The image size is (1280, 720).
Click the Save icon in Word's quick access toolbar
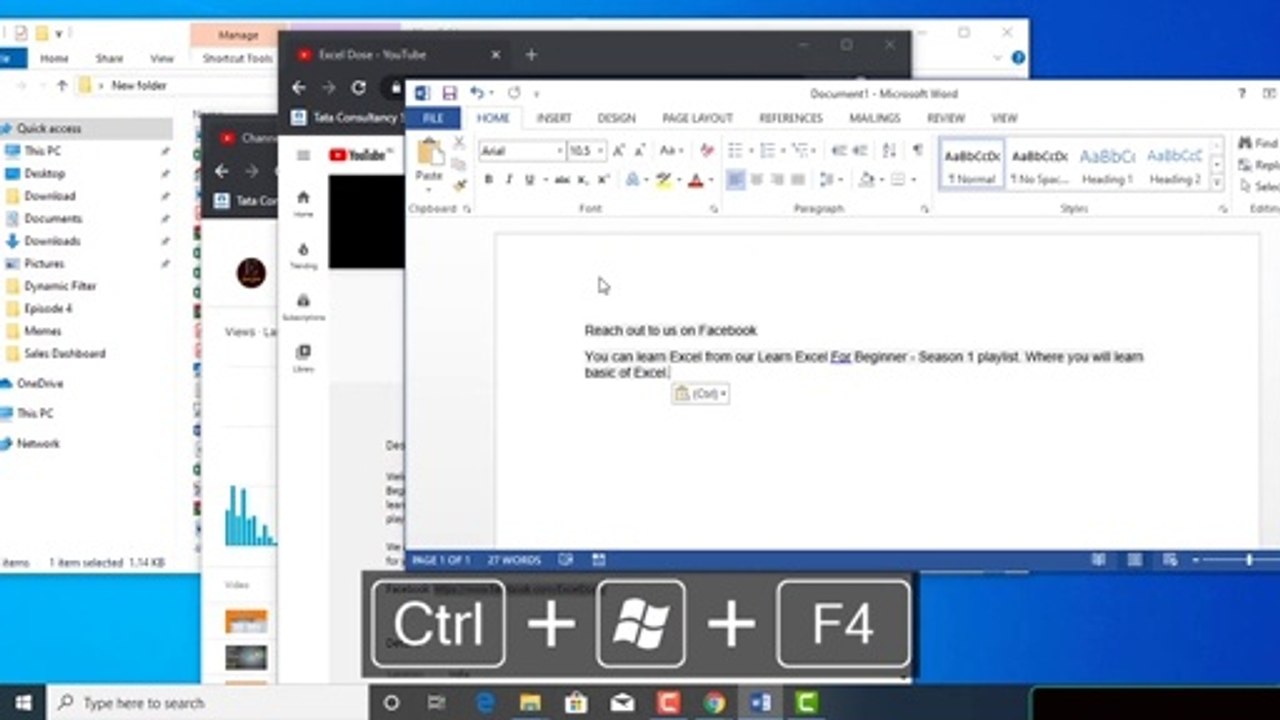[449, 93]
